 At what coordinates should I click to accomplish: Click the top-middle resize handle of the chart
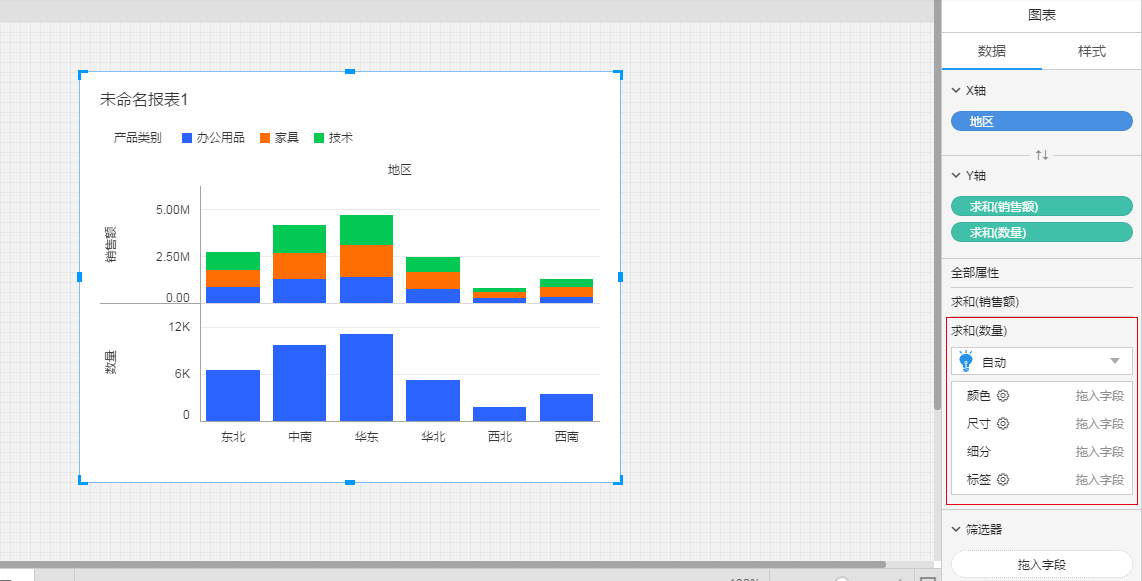point(350,71)
